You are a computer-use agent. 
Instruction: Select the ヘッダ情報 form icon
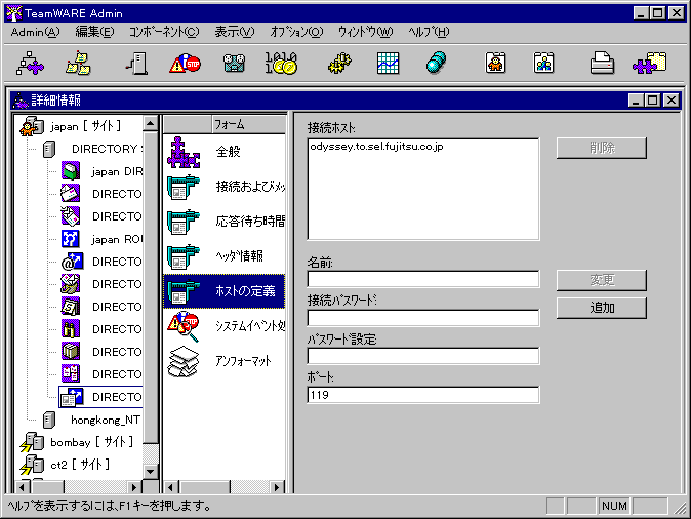183,257
